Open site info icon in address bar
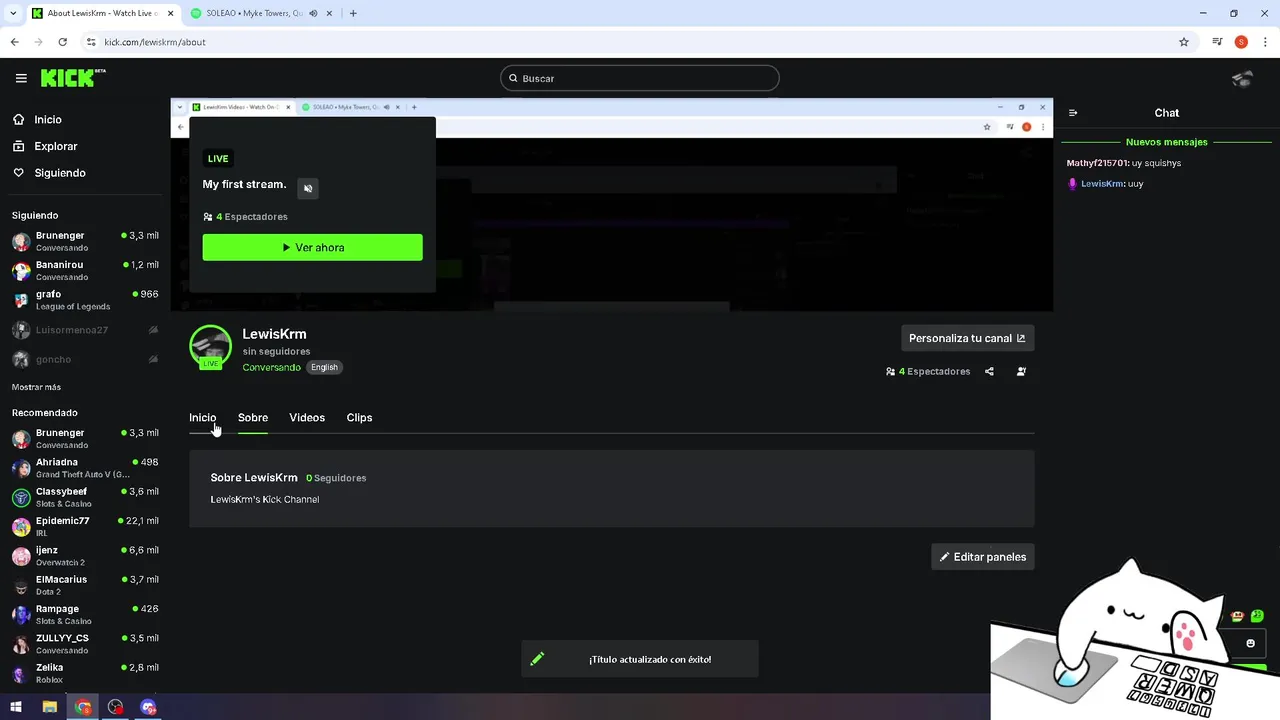The image size is (1280, 720). 91,42
